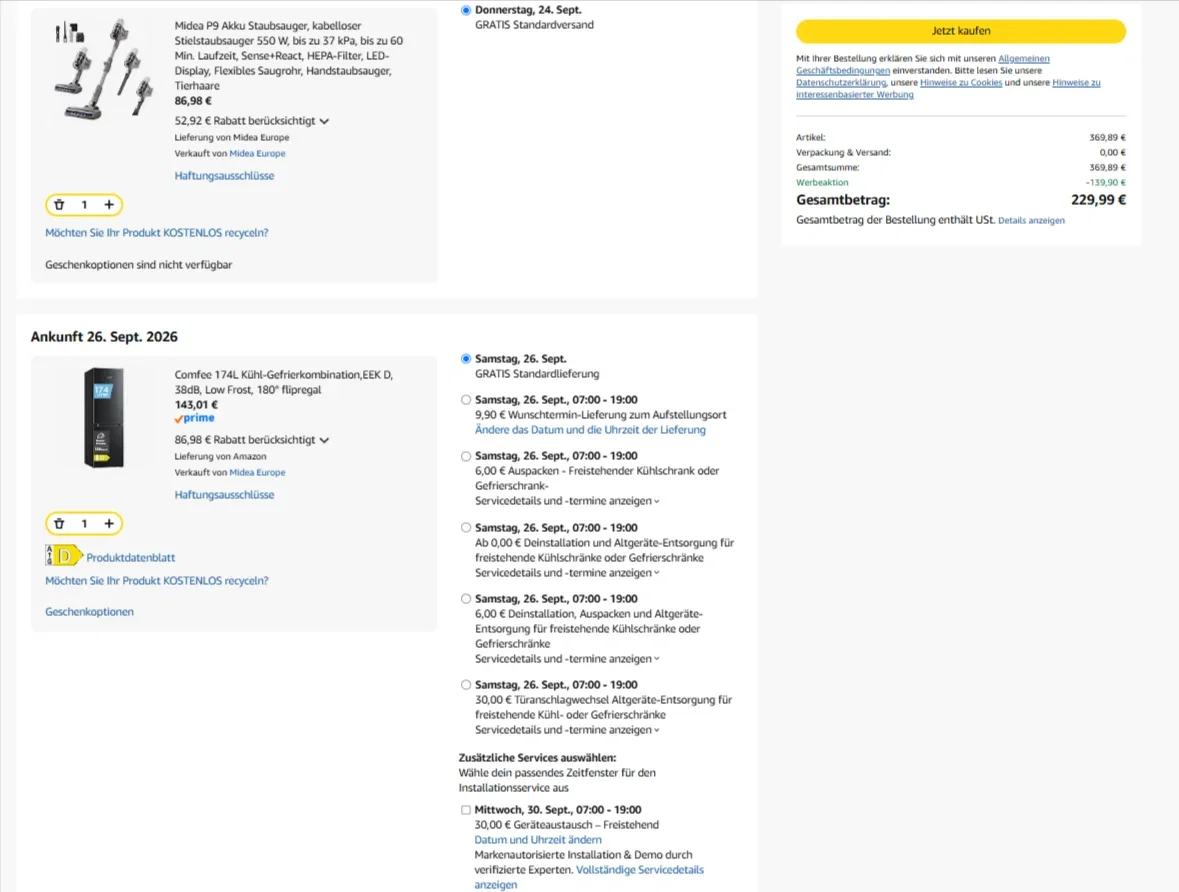Click the Jetzt kaufen button
The height and width of the screenshot is (892, 1179).
pos(961,31)
